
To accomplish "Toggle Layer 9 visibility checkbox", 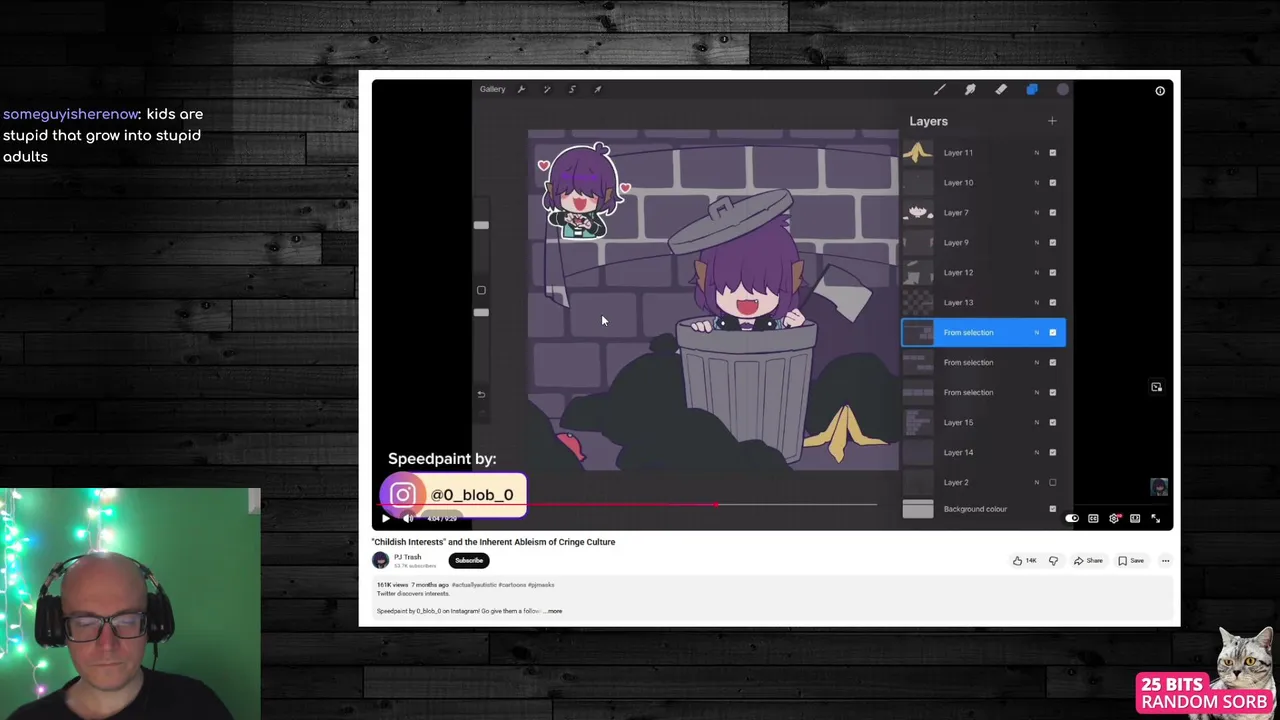I will coord(1052,243).
